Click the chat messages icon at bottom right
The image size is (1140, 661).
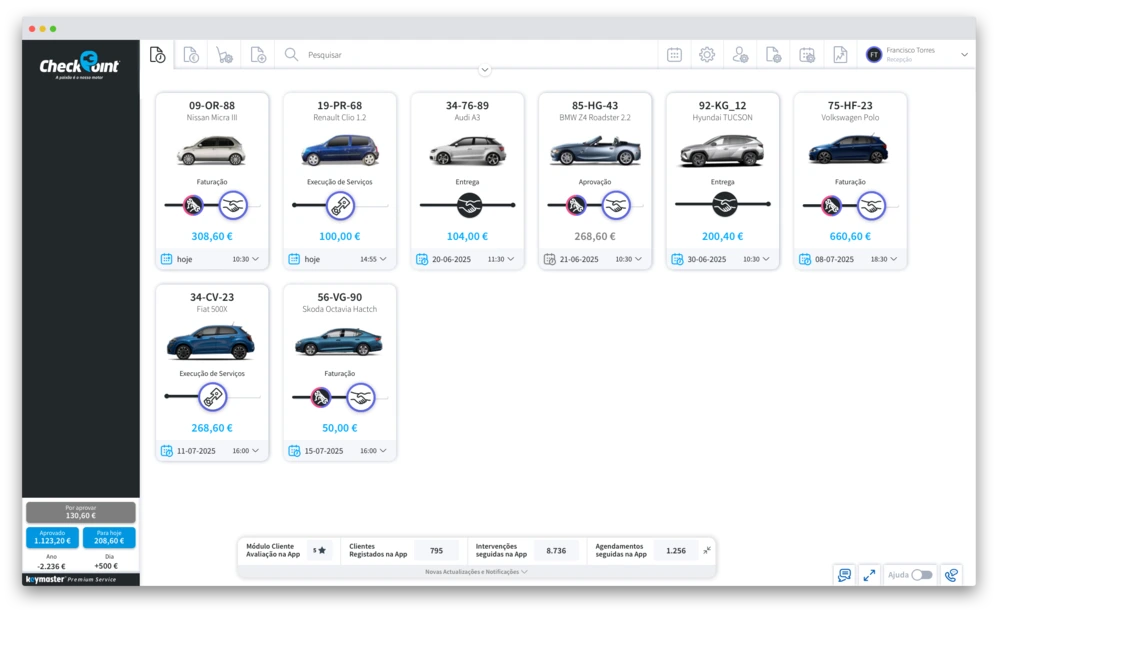click(x=845, y=575)
